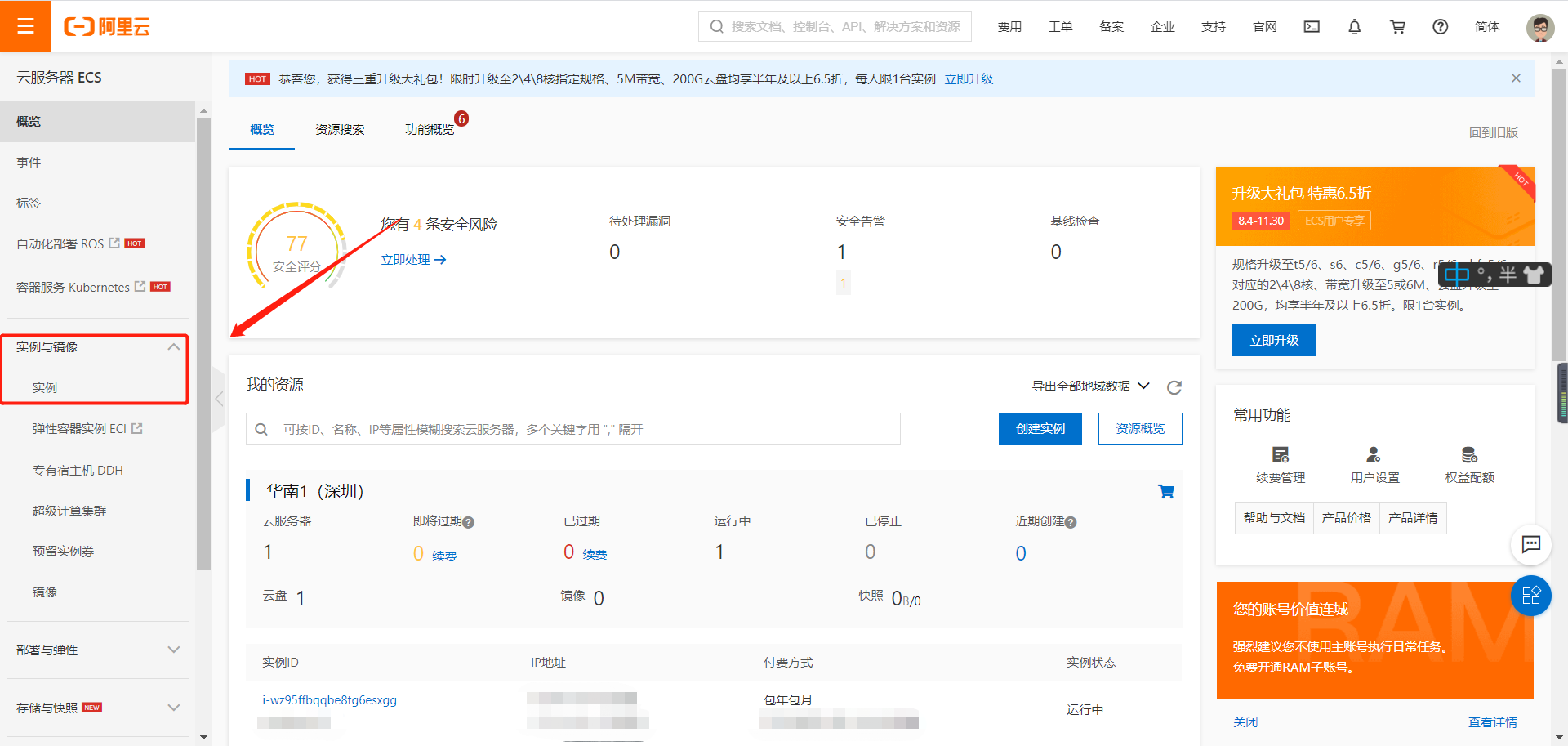Open 用户设置 shortcut icon
1568x746 pixels.
[1374, 454]
